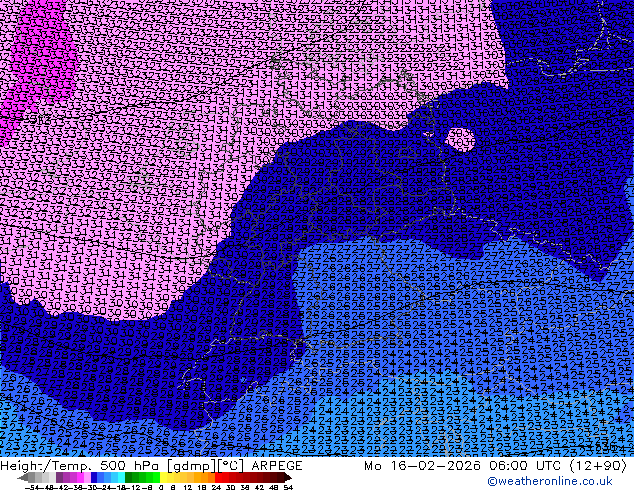Click the (12+90) forecast offset text
The height and width of the screenshot is (490, 634).
(x=598, y=466)
